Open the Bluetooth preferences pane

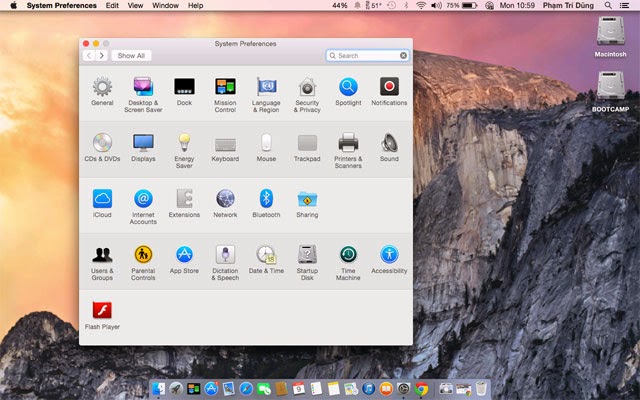pos(266,203)
